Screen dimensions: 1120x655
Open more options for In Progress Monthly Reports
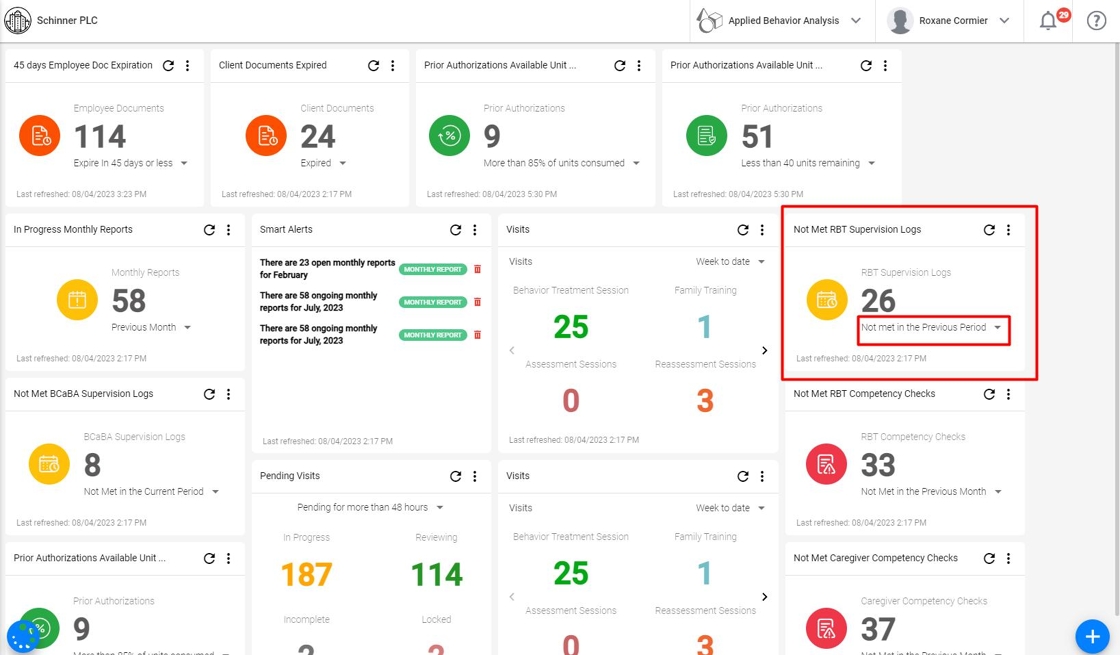(229, 230)
